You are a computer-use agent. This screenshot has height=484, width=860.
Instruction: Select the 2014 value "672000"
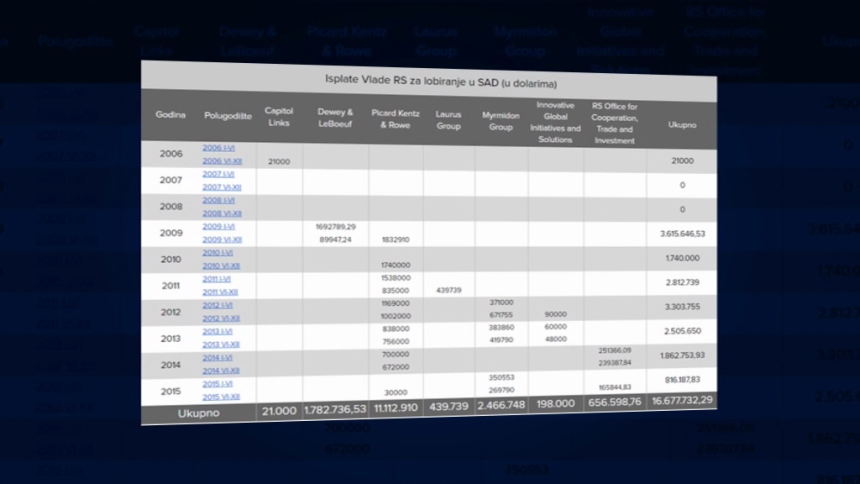pyautogui.click(x=396, y=367)
